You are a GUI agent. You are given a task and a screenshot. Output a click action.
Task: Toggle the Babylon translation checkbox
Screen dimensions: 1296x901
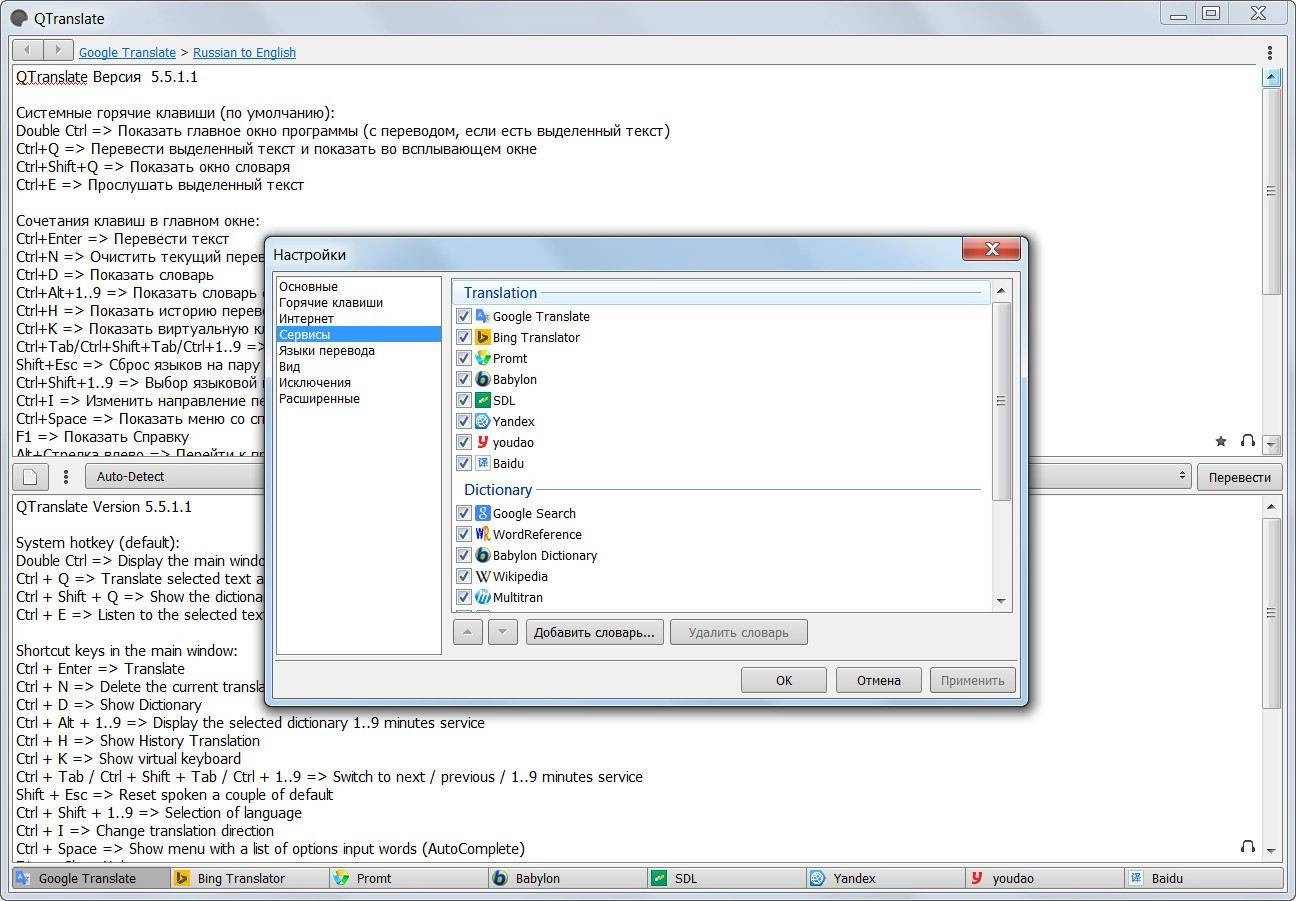(463, 379)
